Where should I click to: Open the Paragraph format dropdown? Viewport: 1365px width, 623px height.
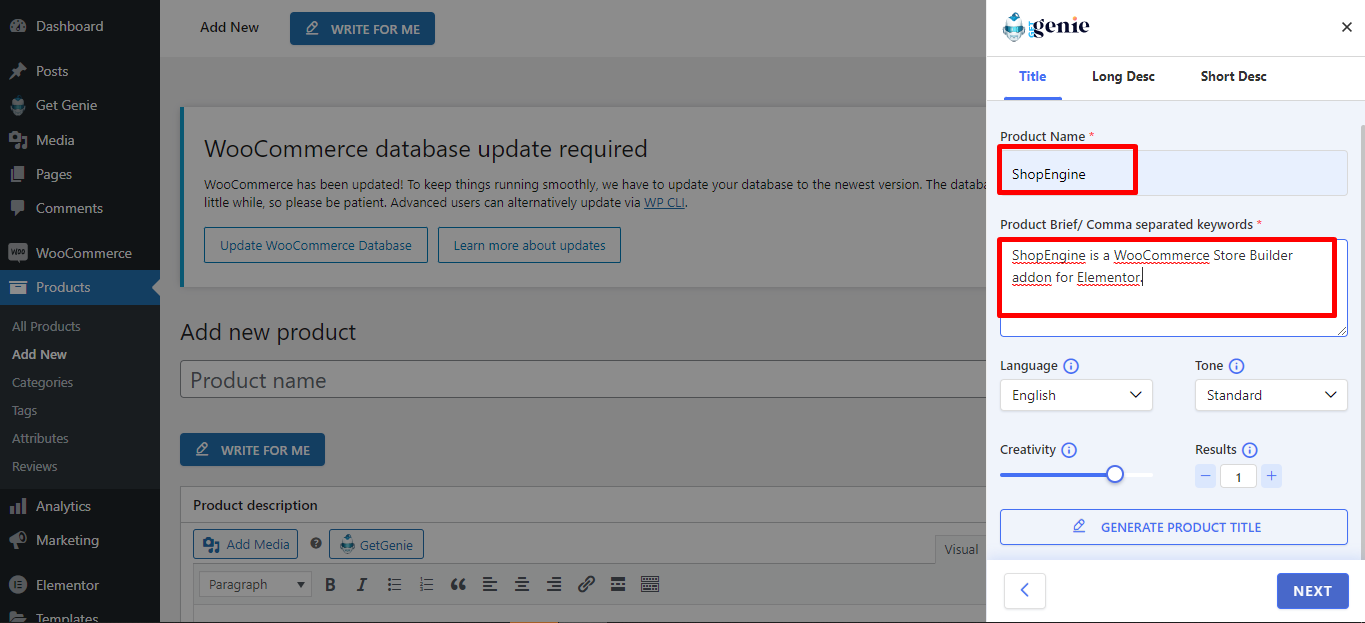255,584
